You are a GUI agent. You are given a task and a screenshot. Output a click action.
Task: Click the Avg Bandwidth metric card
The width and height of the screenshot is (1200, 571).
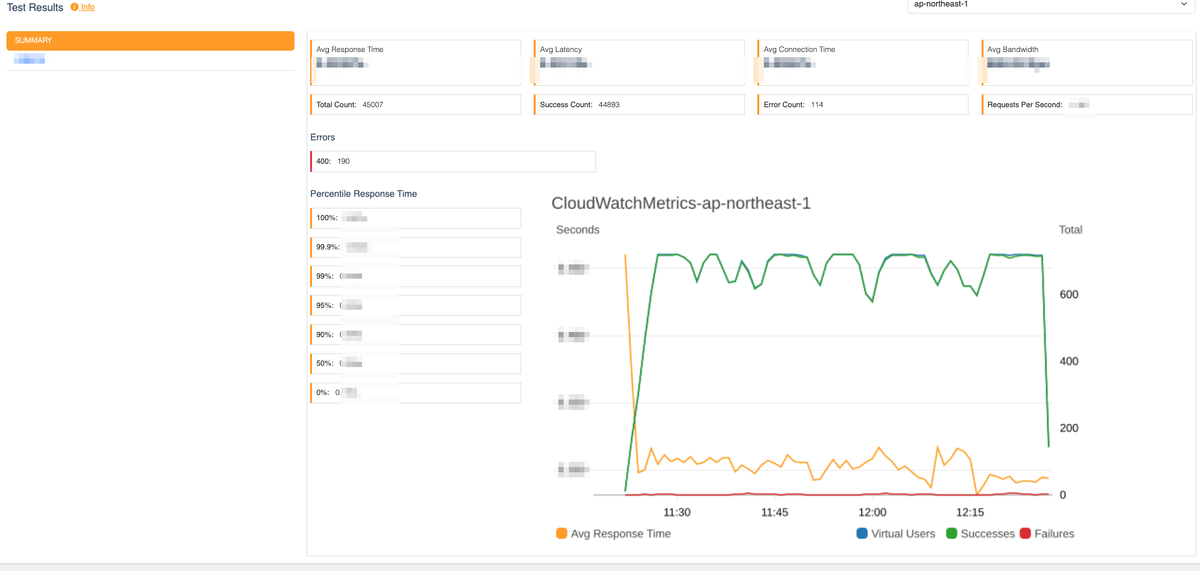coord(1087,63)
